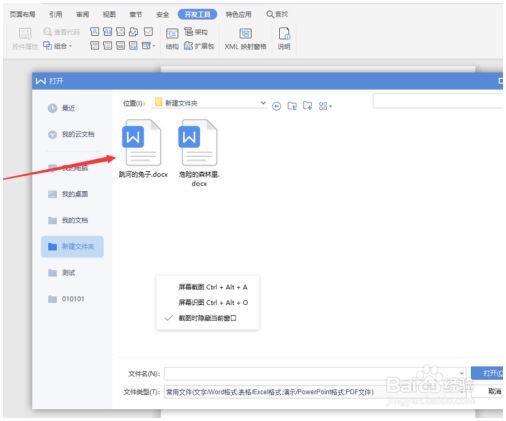Expand the 组合 dropdown in the ribbon
Screen dimensions: 506x421
(x=57, y=46)
